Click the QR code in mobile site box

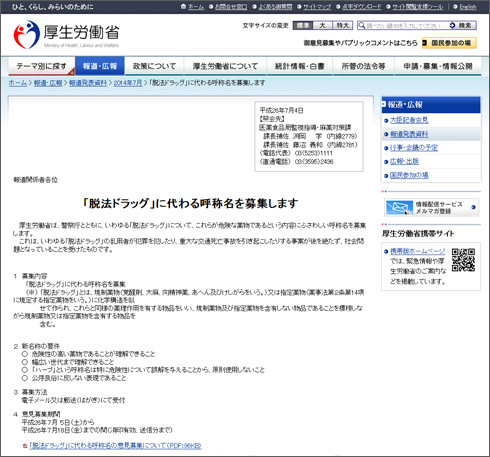[463, 260]
